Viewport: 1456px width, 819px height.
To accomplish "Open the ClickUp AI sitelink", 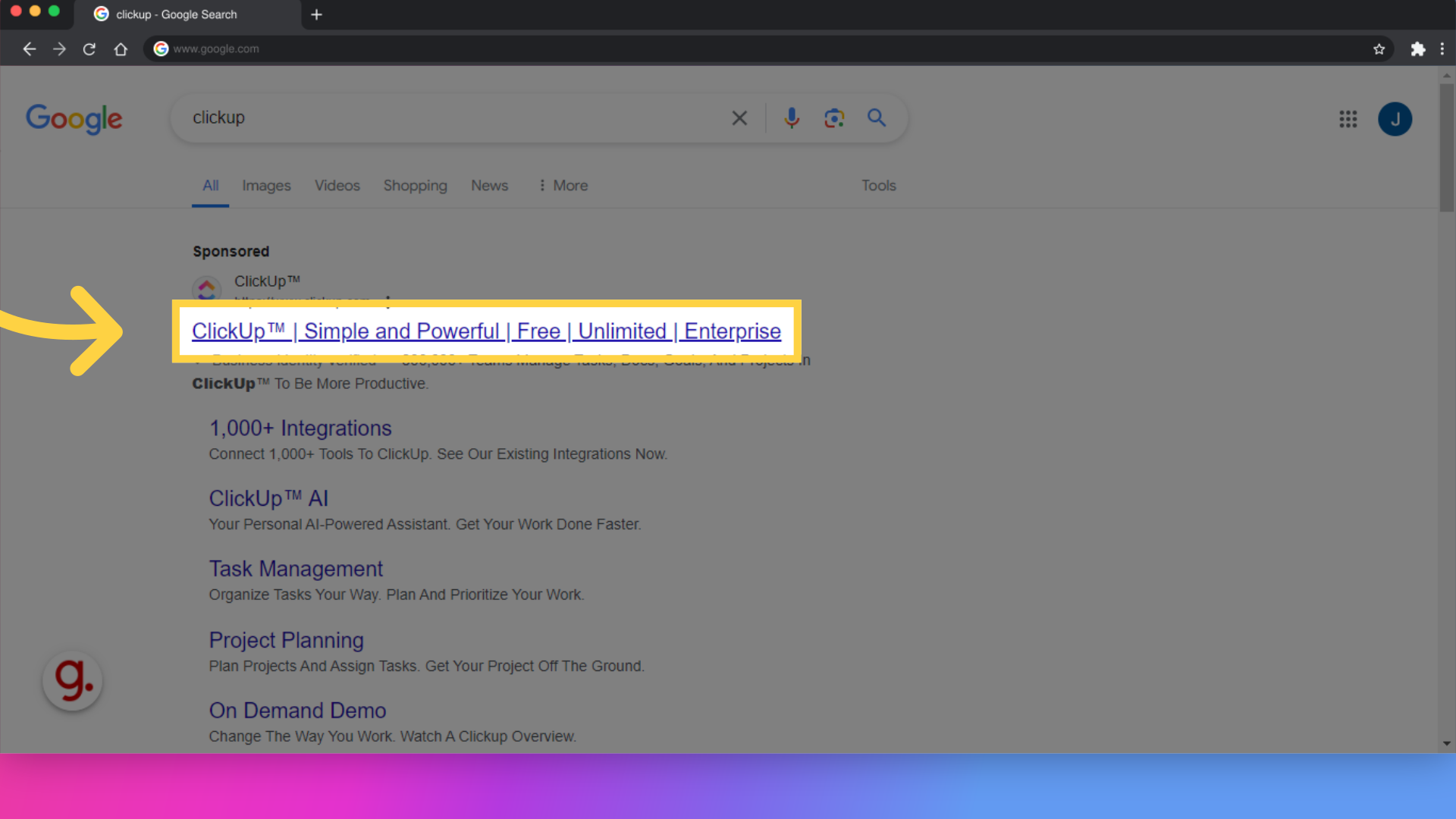I will click(x=268, y=499).
